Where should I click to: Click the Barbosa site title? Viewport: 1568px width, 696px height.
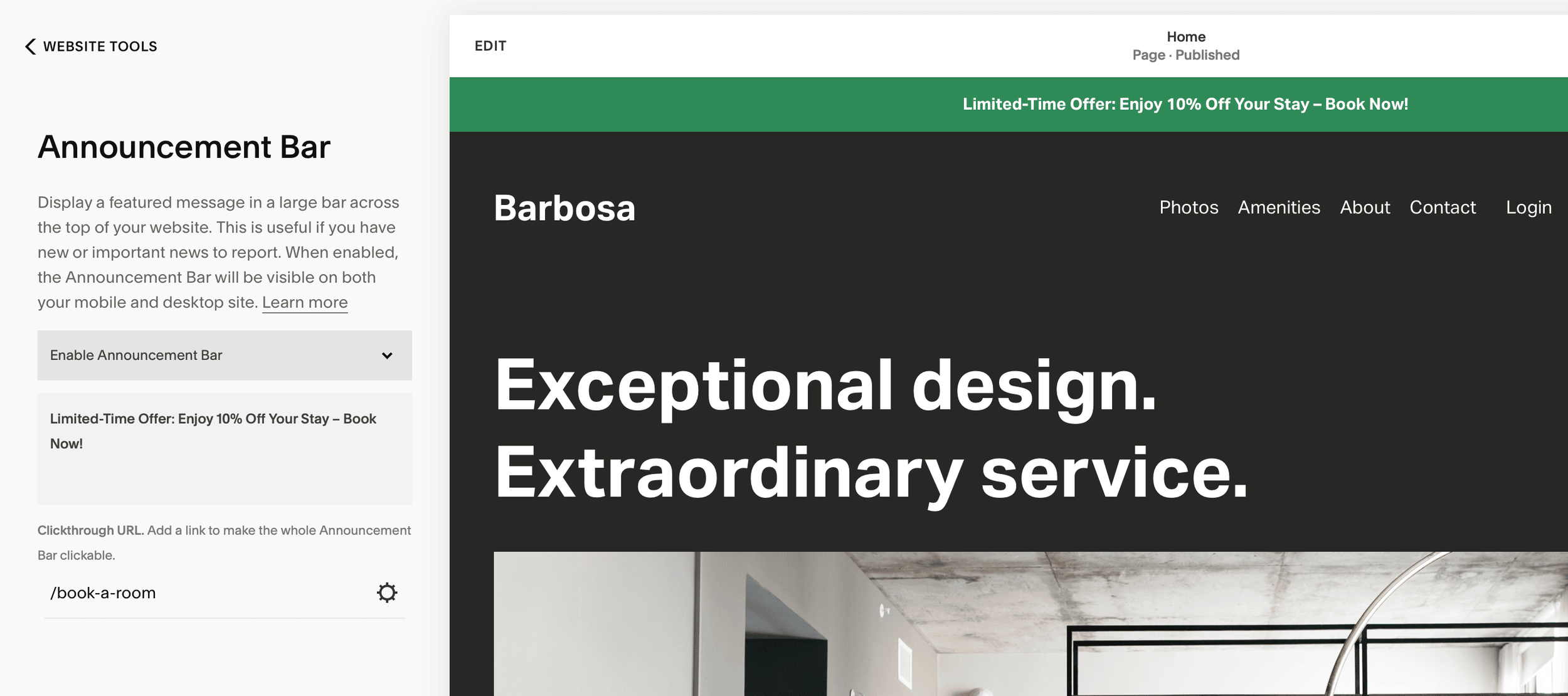pos(564,208)
